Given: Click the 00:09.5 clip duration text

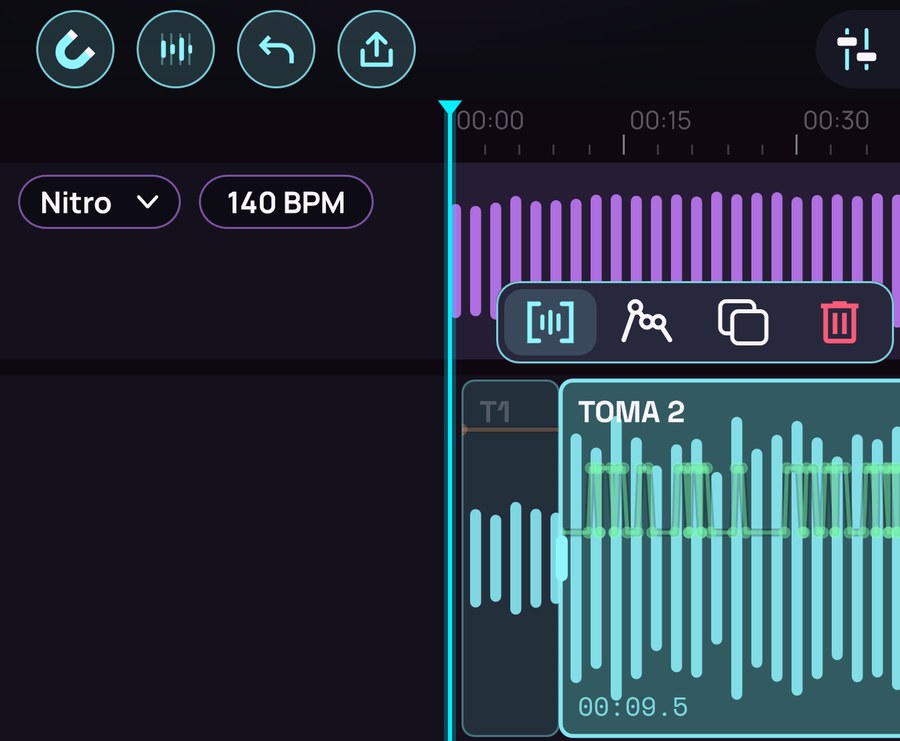Looking at the screenshot, I should pyautogui.click(x=633, y=707).
